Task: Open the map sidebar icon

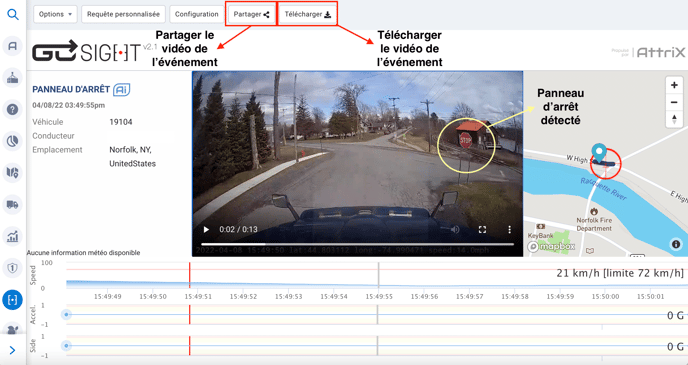Action: (13, 172)
